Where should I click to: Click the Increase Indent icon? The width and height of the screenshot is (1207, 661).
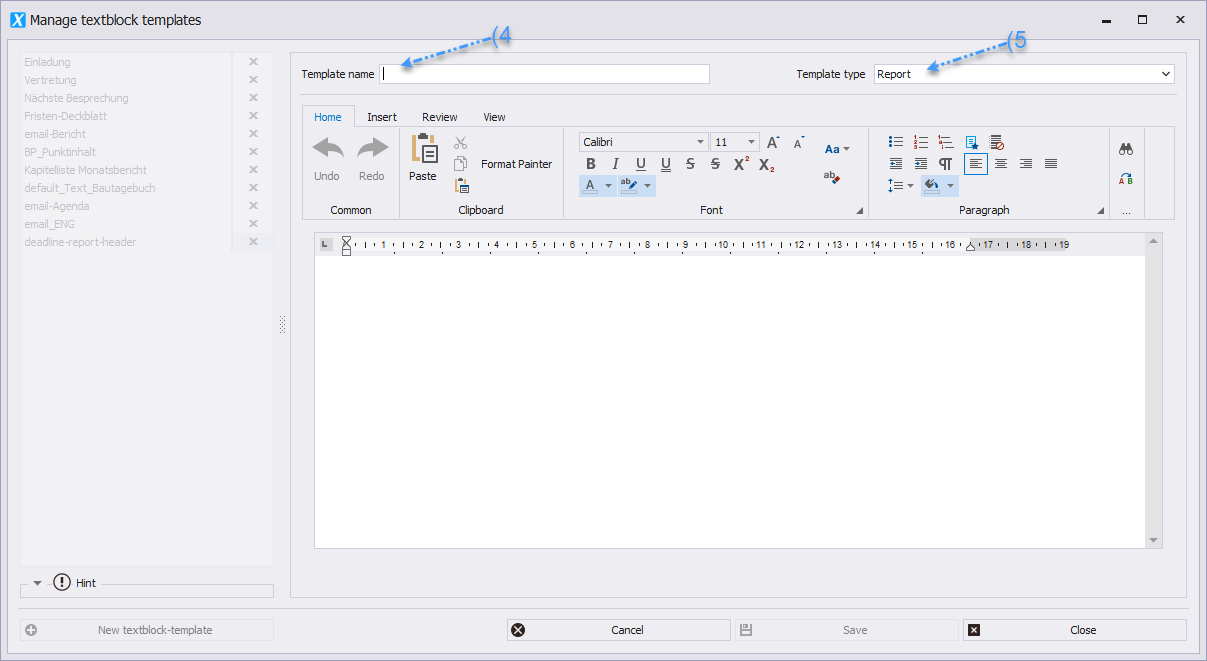pyautogui.click(x=921, y=164)
